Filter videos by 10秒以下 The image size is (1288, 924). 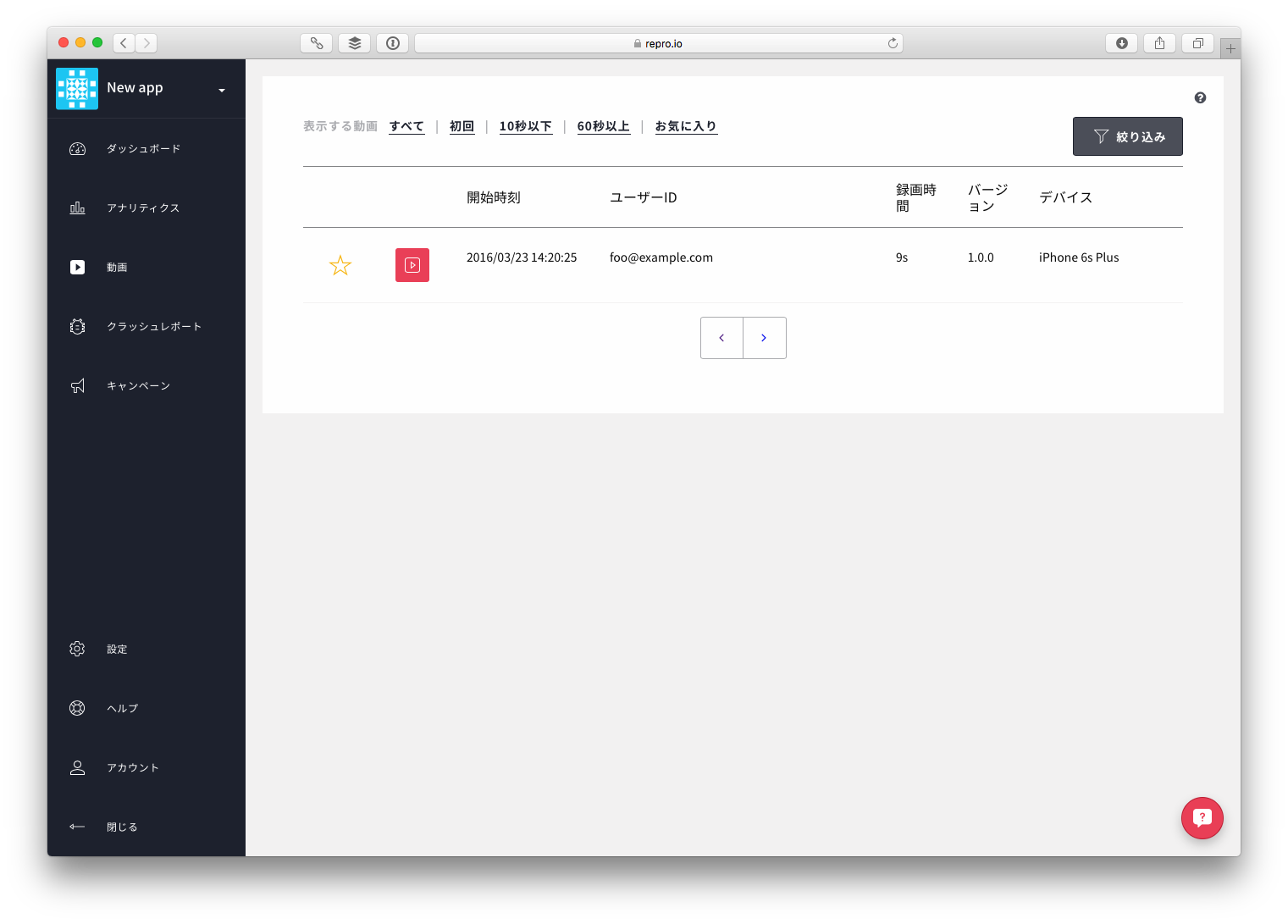click(x=525, y=126)
